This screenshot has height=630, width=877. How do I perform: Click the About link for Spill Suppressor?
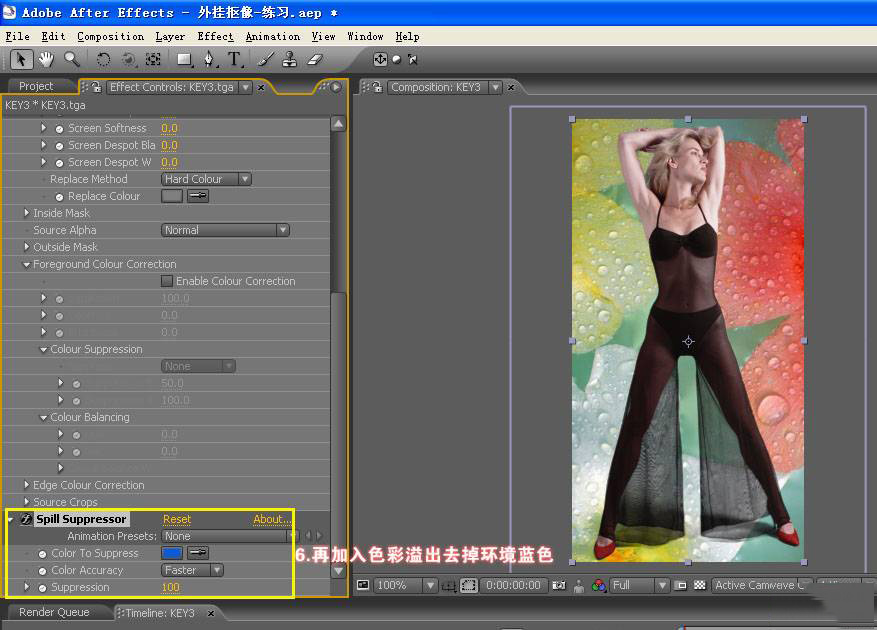pos(272,519)
